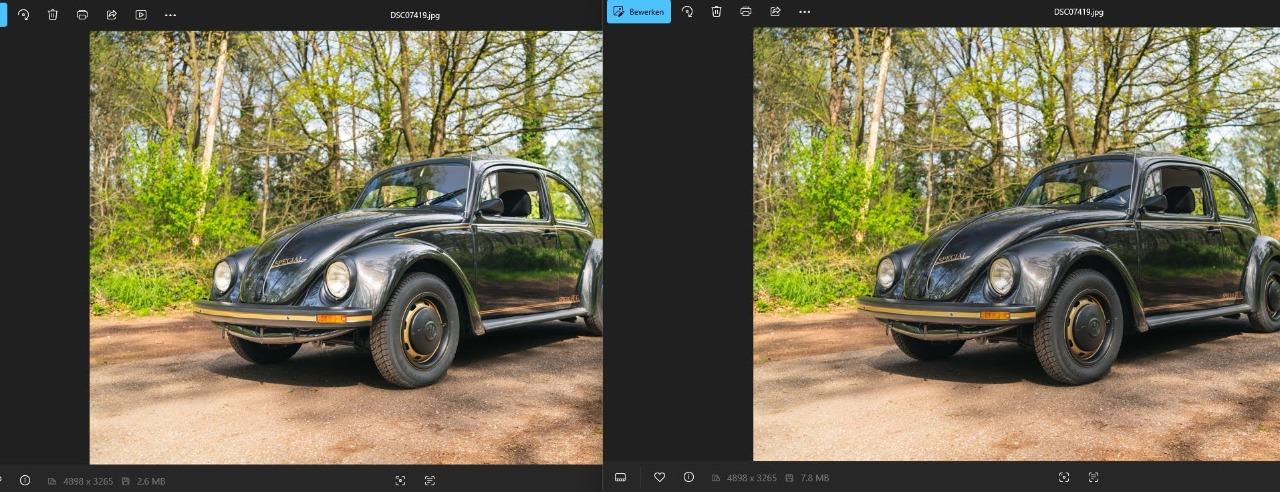Zoom to fit in the left window
Image resolution: width=1280 pixels, height=492 pixels.
pos(400,480)
